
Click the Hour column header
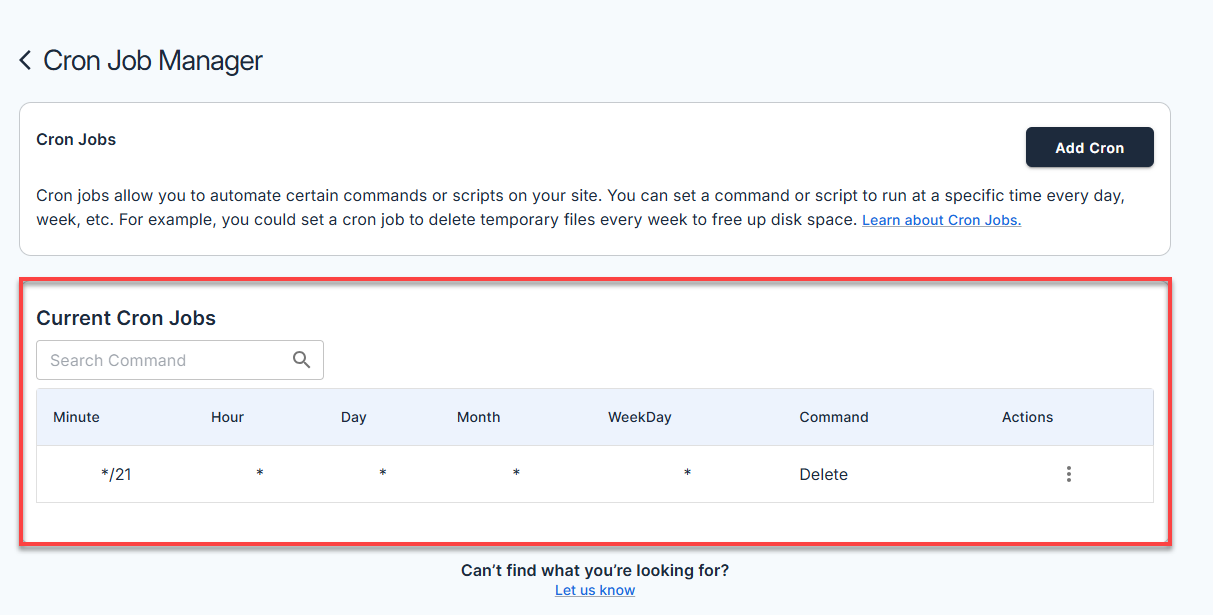click(227, 417)
